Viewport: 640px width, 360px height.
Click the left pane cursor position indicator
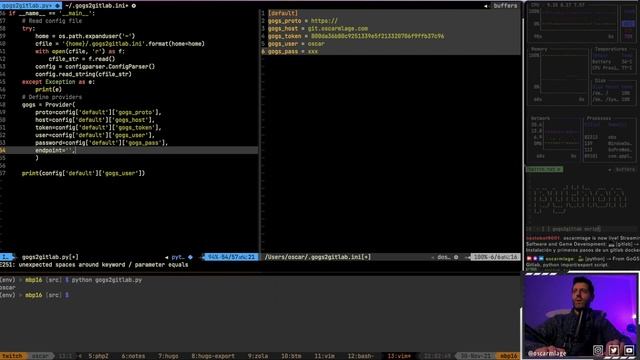click(231, 257)
